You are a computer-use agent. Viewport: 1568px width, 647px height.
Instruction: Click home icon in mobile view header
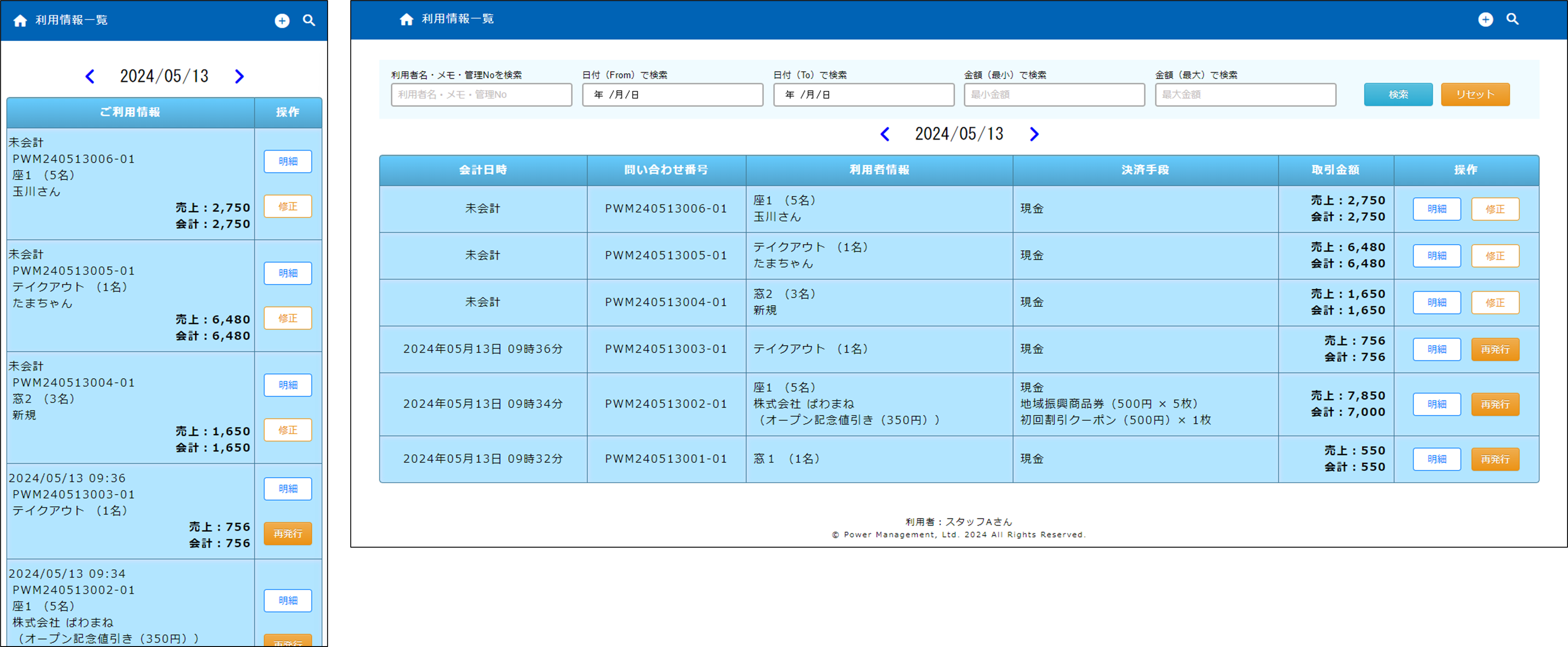click(20, 21)
